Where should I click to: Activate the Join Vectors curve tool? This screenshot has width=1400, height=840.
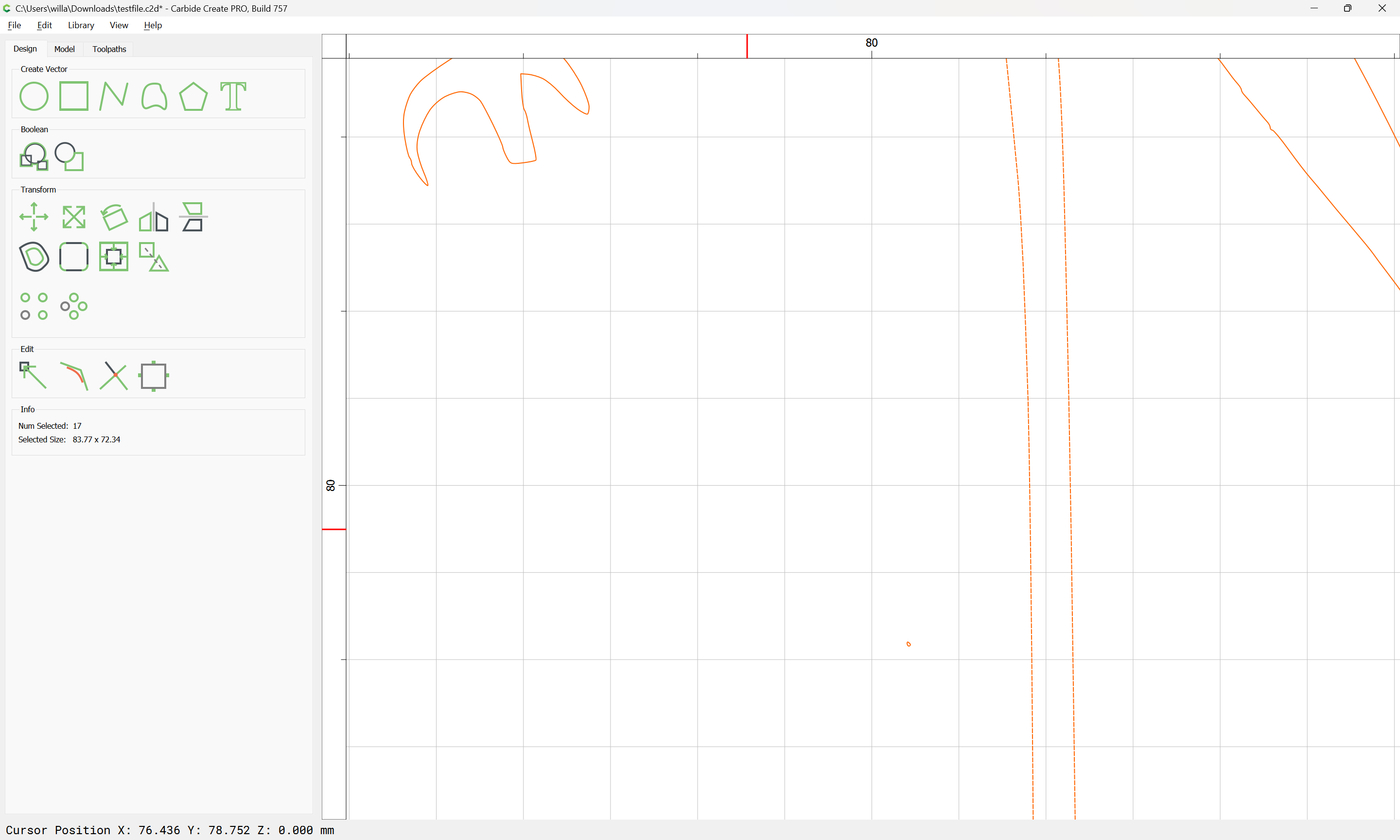[x=74, y=376]
